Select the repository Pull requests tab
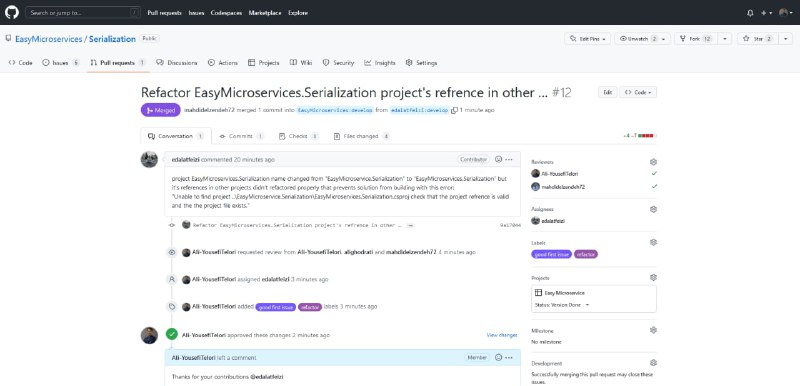The width and height of the screenshot is (800, 386). click(x=117, y=63)
